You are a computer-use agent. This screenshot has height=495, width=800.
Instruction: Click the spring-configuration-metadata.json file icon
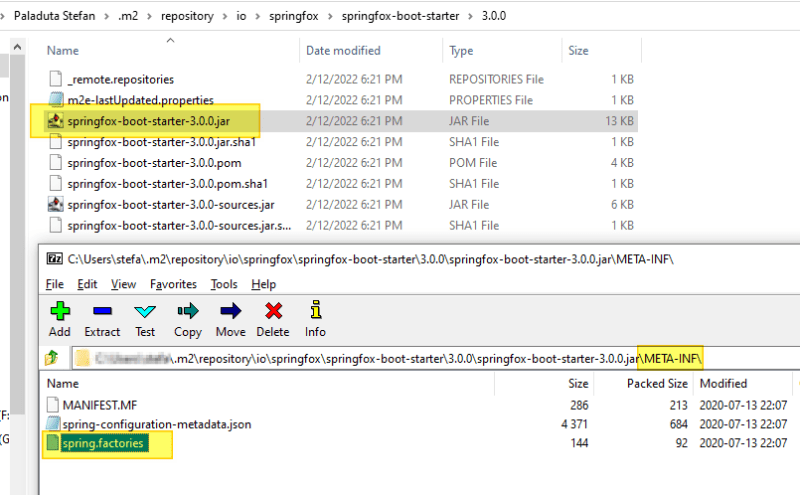[x=53, y=424]
